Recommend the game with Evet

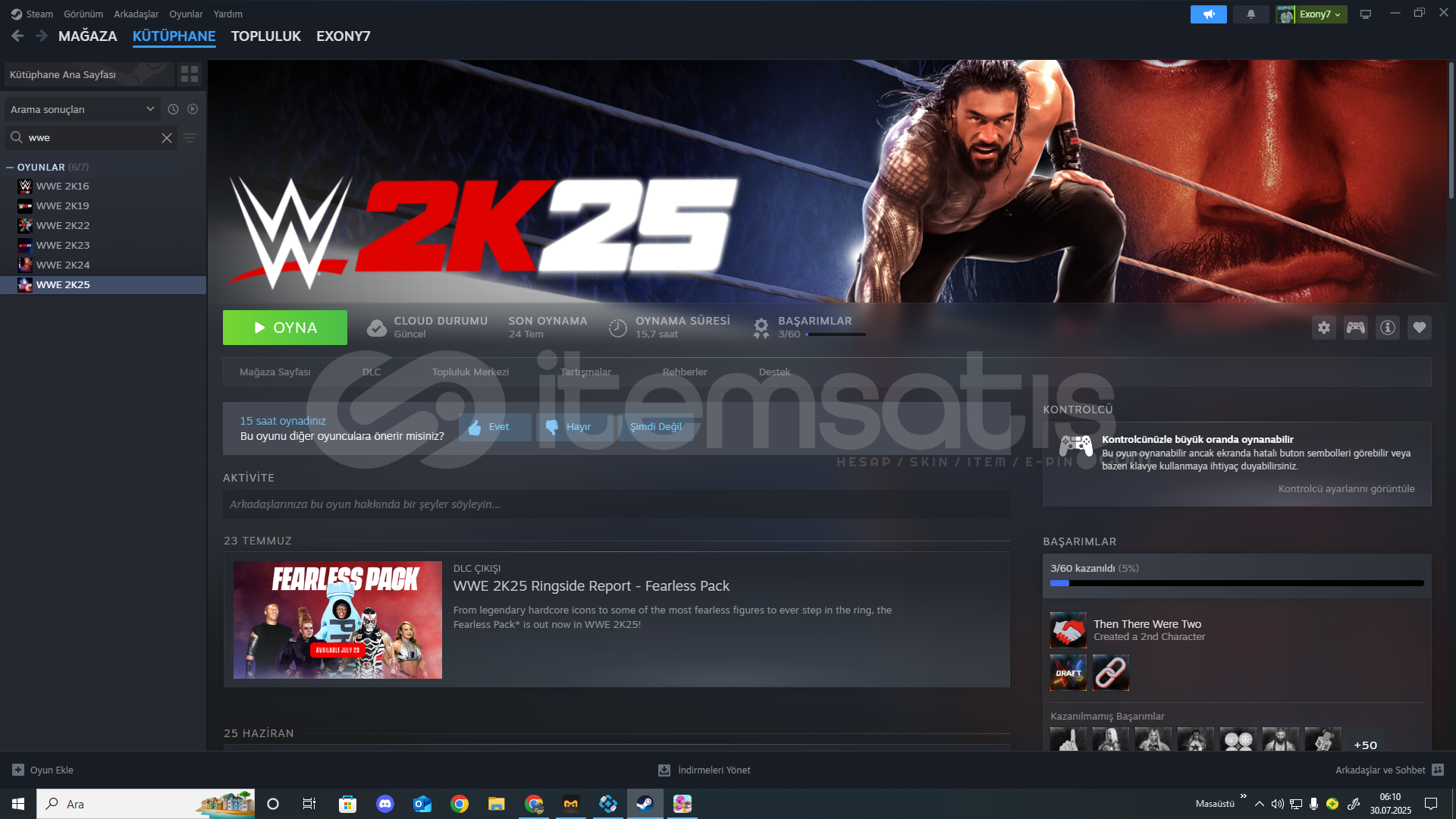point(495,427)
